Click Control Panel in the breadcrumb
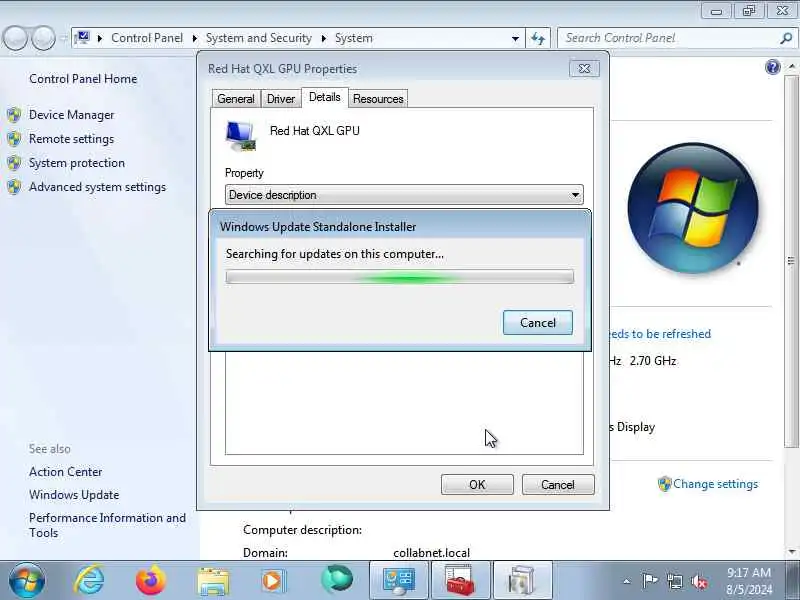800x600 pixels. 147,38
